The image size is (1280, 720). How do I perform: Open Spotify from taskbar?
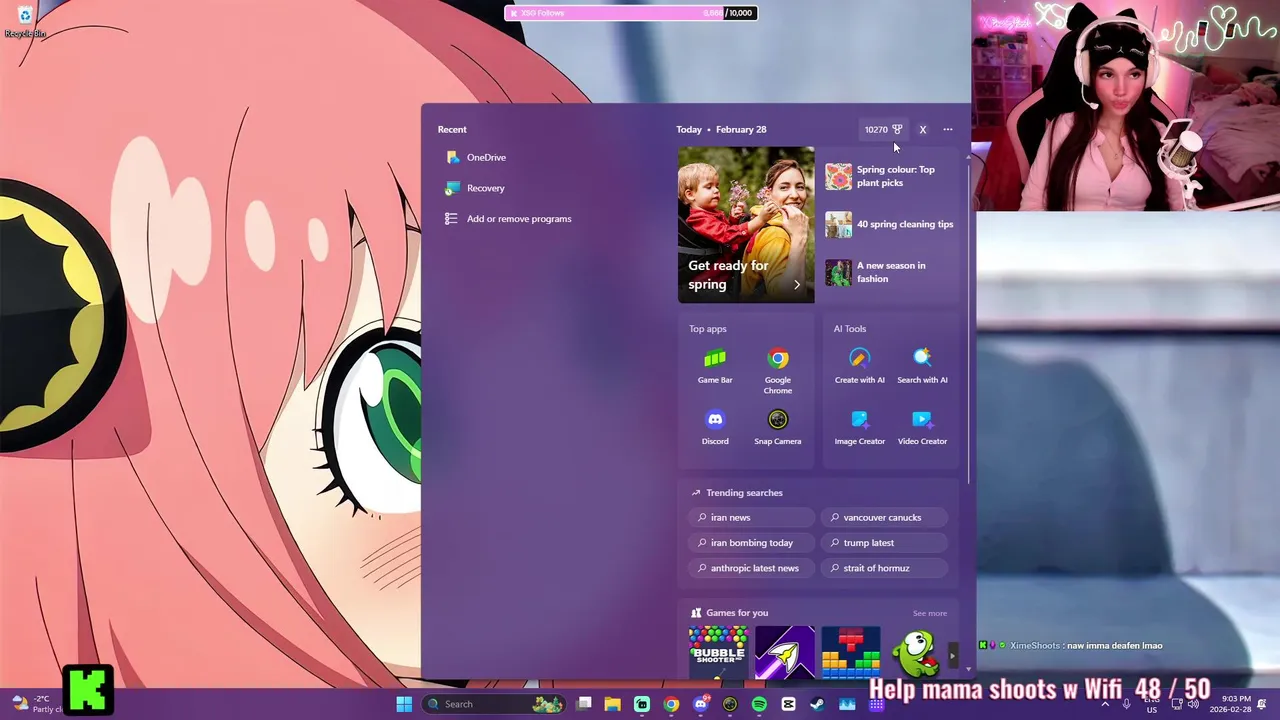(759, 704)
